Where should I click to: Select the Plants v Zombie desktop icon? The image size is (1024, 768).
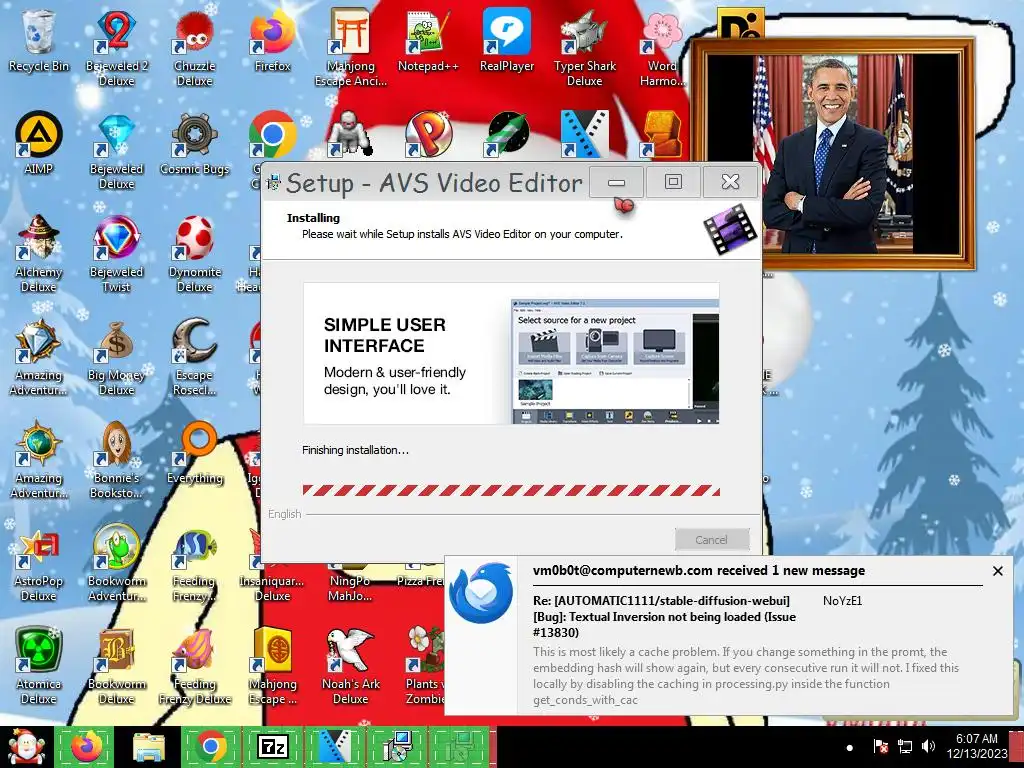(426, 666)
